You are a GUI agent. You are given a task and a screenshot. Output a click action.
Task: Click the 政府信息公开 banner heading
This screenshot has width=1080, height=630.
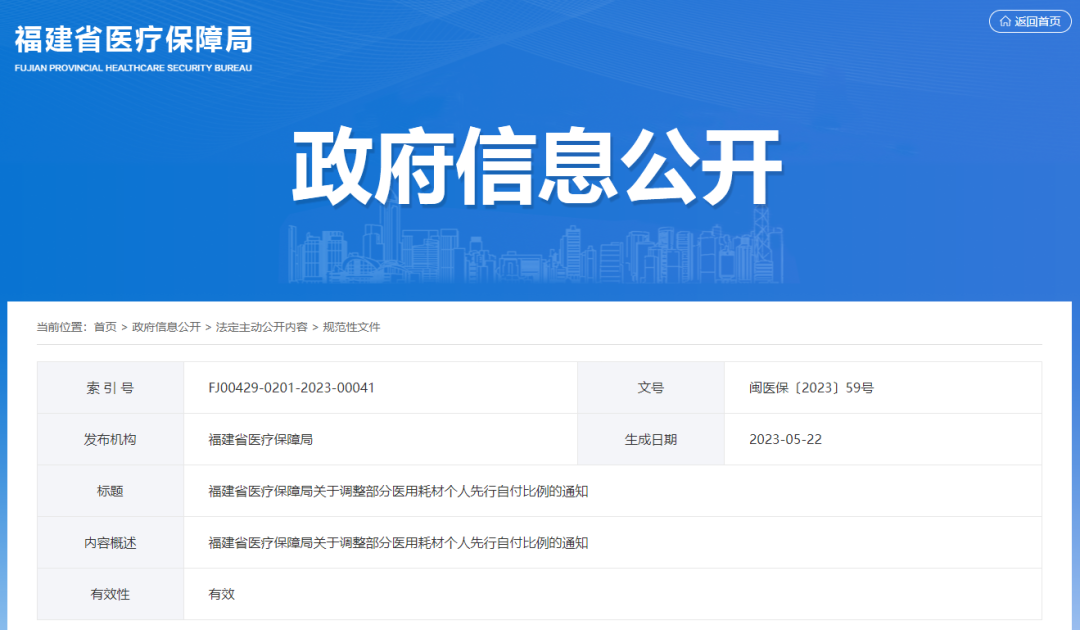[x=540, y=160]
